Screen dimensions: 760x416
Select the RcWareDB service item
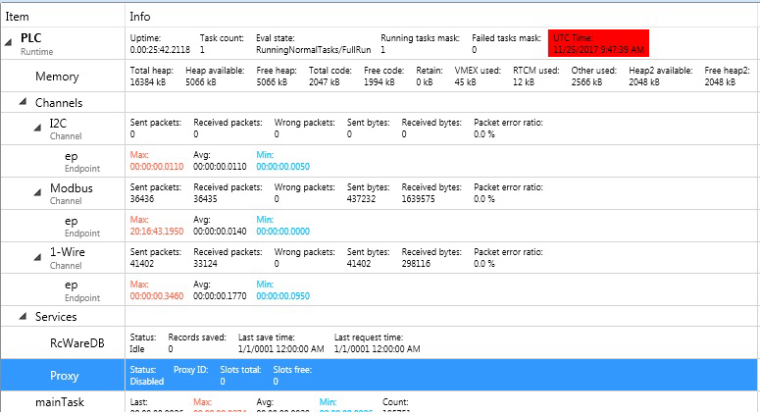tap(77, 344)
